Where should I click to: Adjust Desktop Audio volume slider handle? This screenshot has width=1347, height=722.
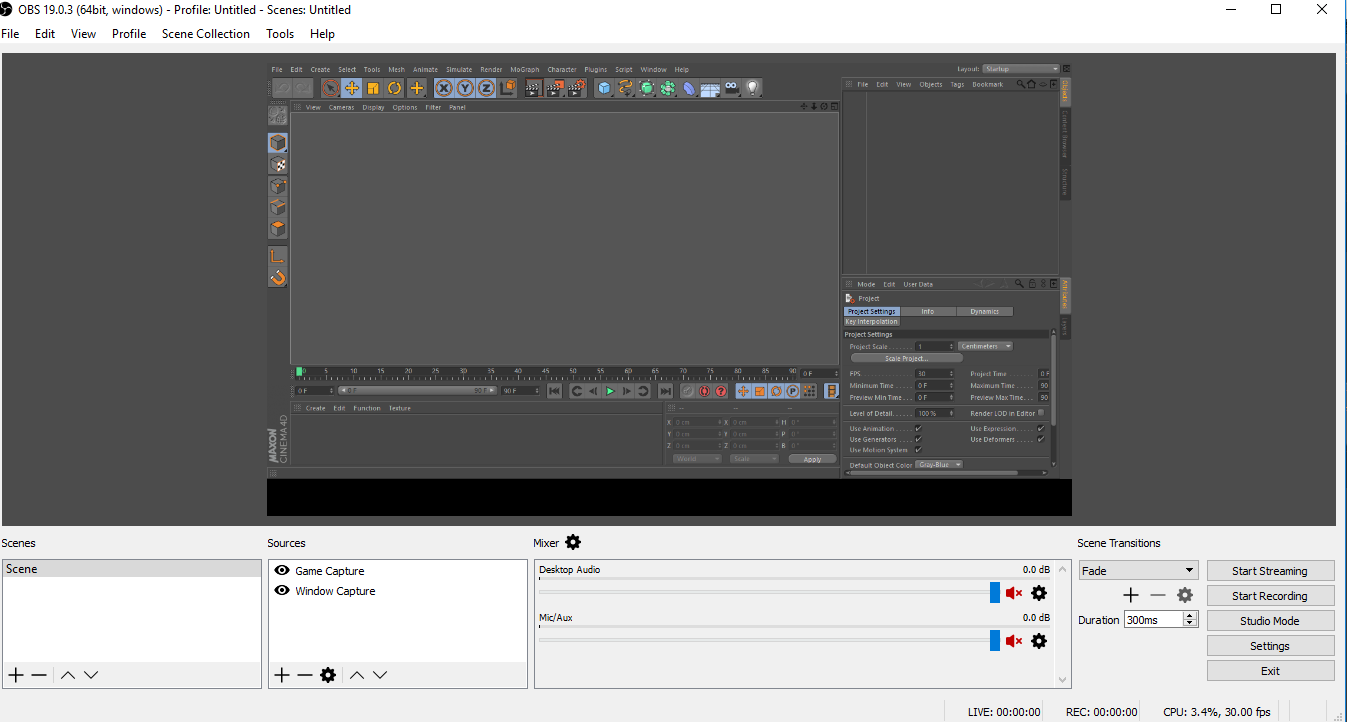point(995,592)
